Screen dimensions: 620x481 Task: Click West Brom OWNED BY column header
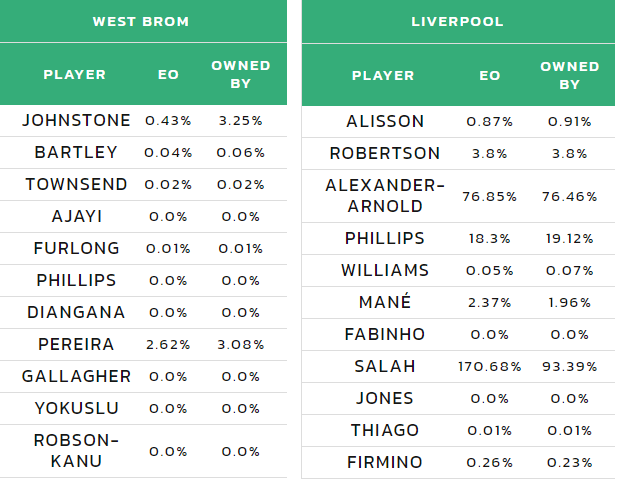pos(241,74)
